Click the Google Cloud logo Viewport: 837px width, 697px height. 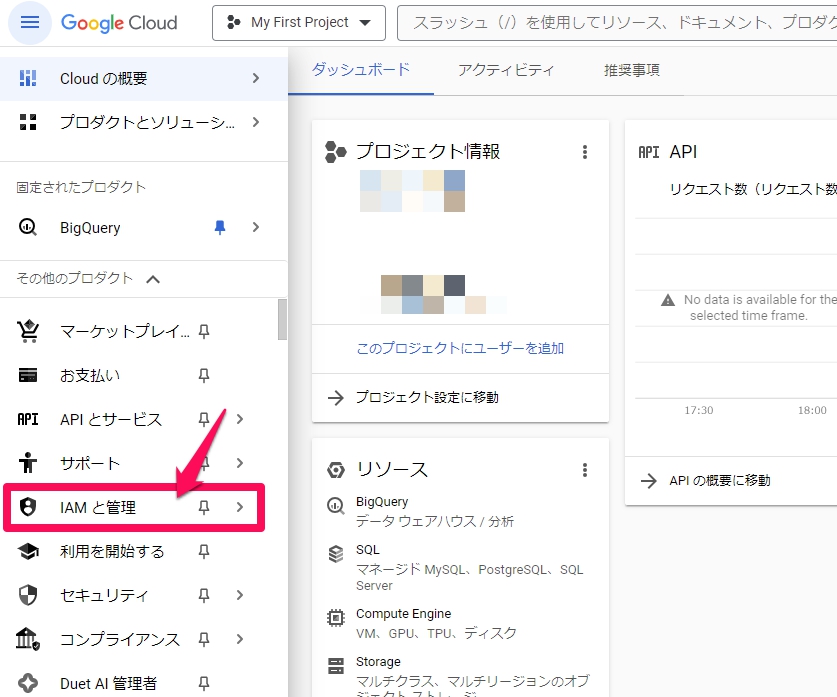(x=119, y=23)
